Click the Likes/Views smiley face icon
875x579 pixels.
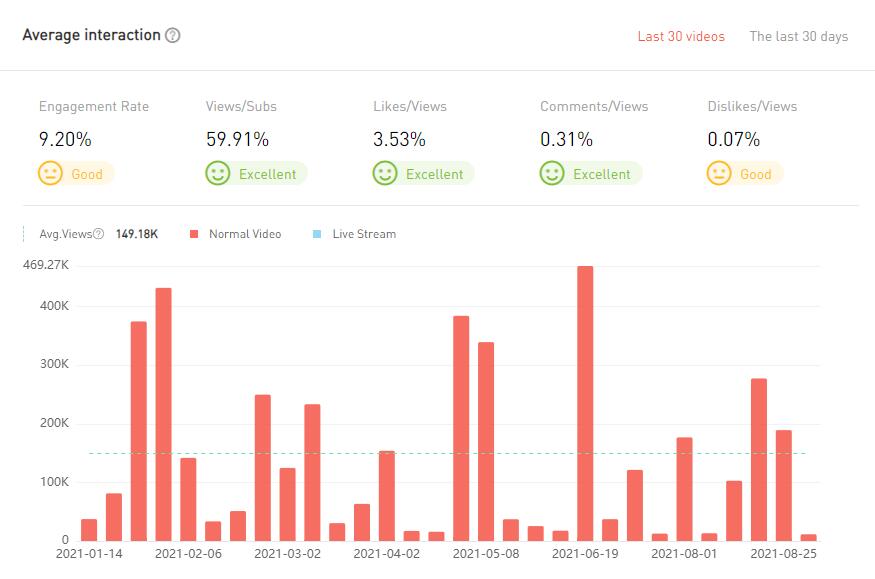pos(385,173)
